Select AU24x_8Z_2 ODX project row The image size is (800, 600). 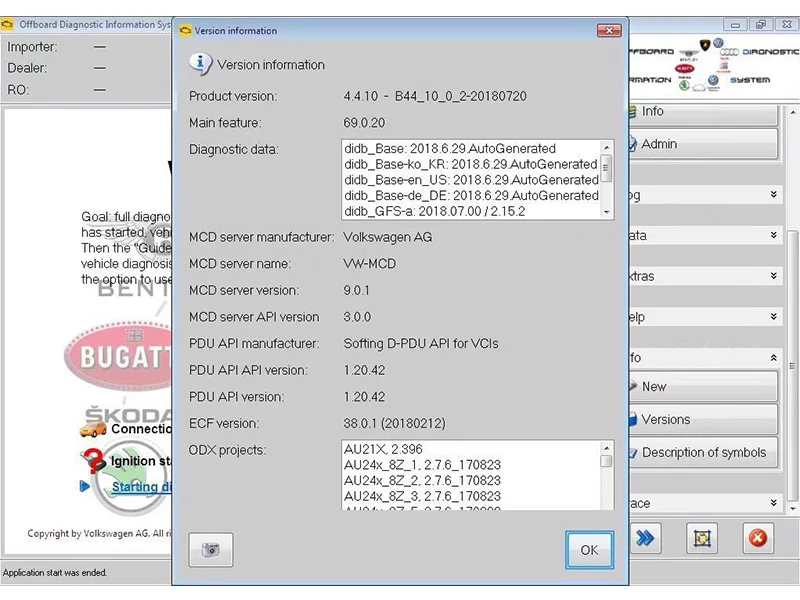pos(422,481)
